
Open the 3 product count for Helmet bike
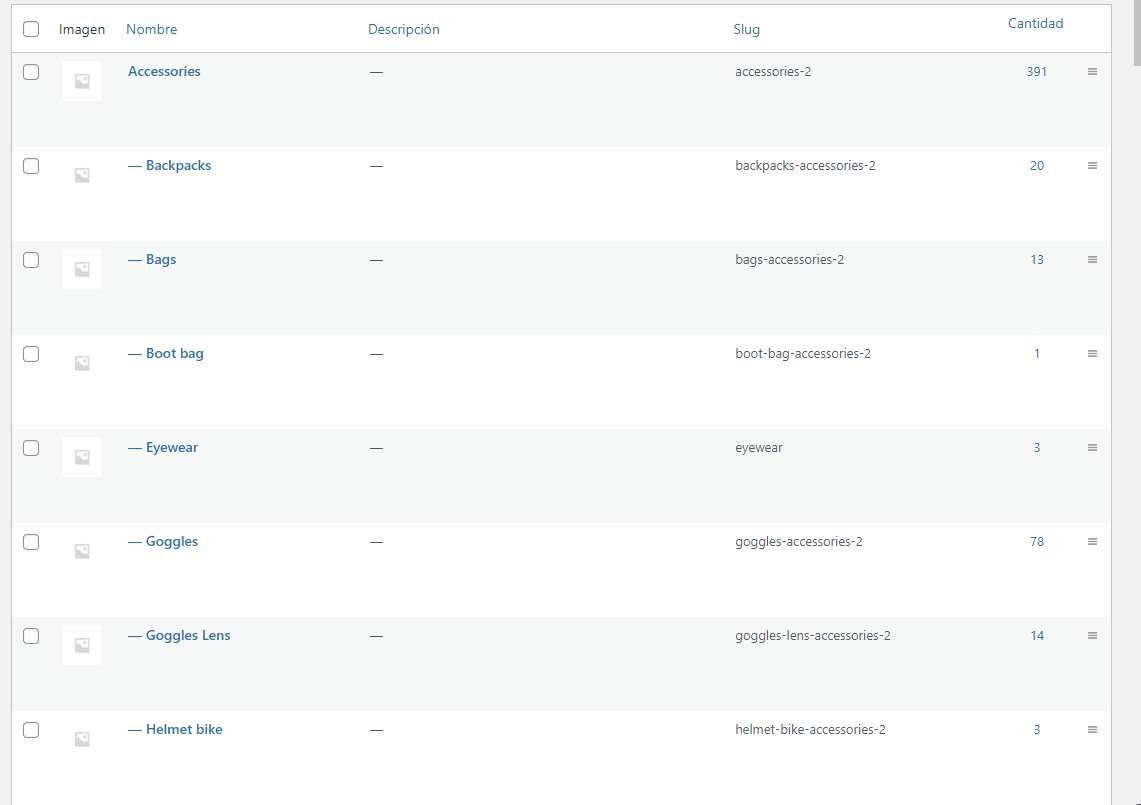click(1037, 729)
